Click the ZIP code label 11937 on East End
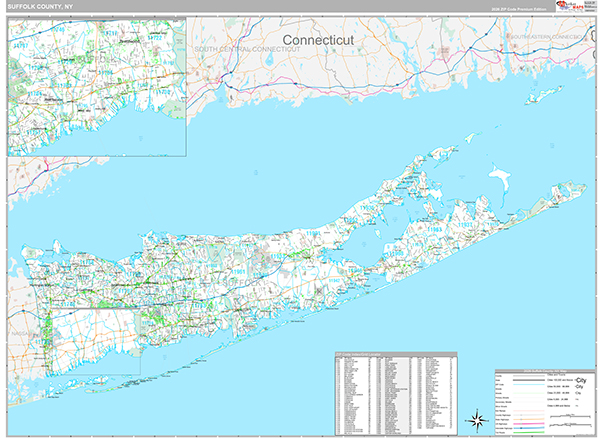The image size is (600, 438). click(465, 225)
